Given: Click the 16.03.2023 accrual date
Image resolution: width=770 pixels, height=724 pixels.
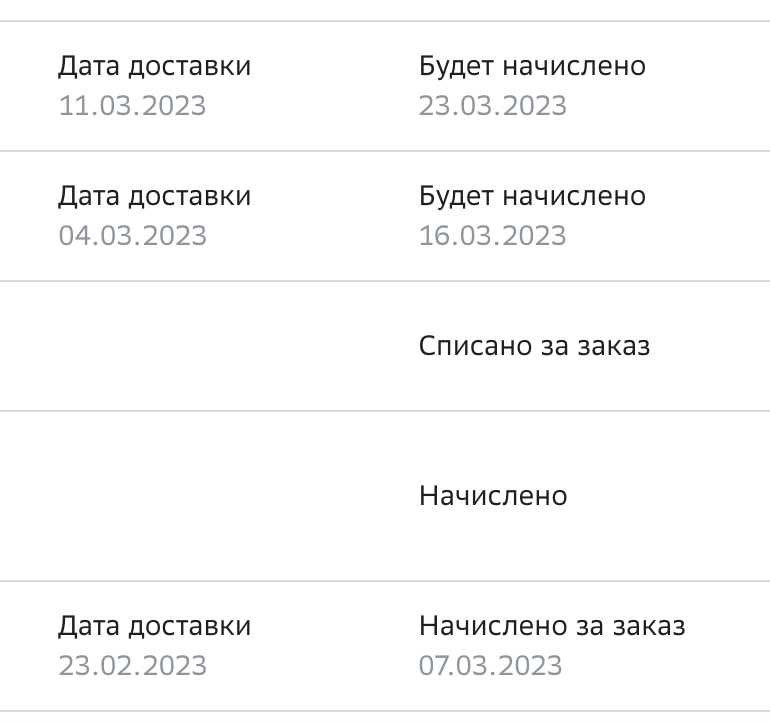Looking at the screenshot, I should (x=493, y=235).
